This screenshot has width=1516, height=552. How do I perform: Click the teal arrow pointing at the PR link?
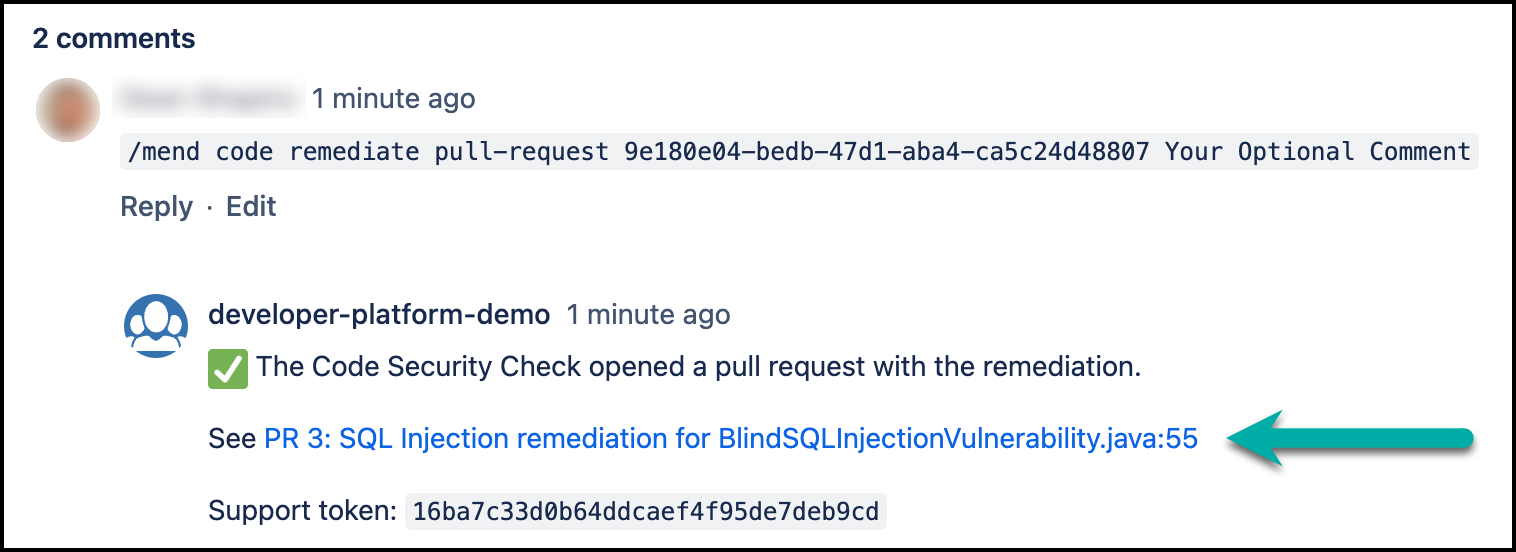click(1351, 437)
